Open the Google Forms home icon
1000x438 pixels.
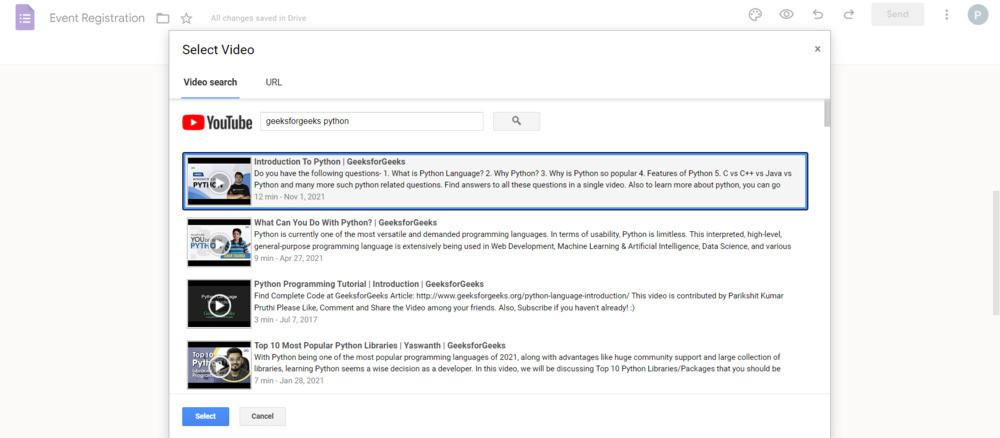pyautogui.click(x=25, y=17)
